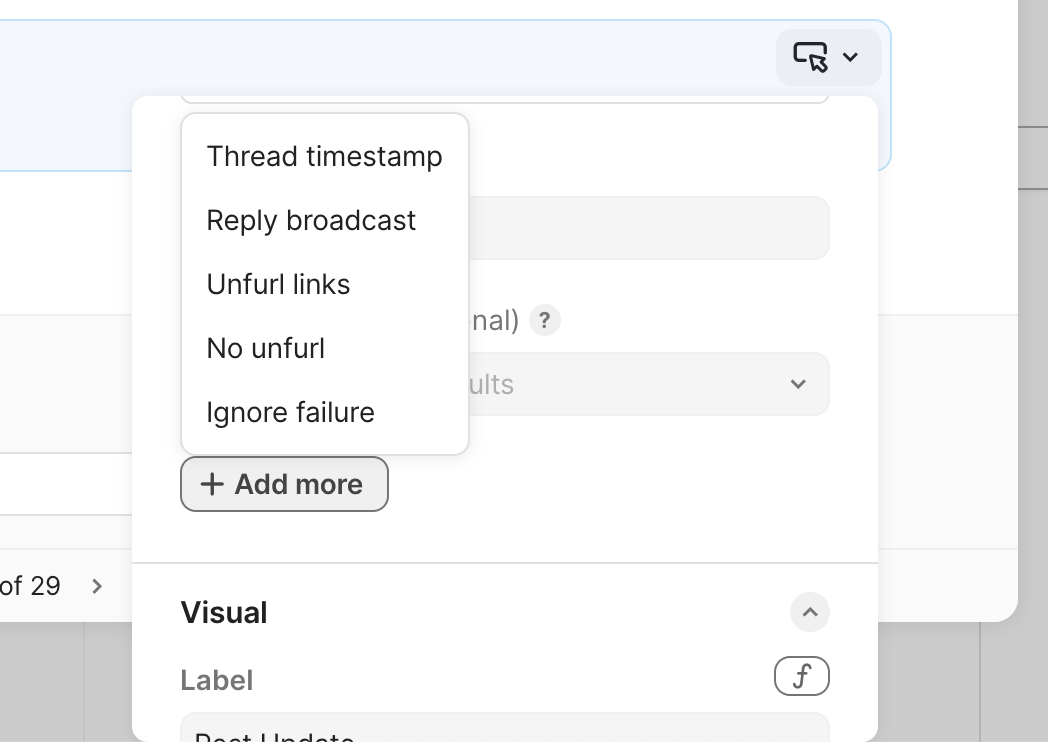Select No unfurl option
Screen dimensions: 1048x742
[x=265, y=349]
